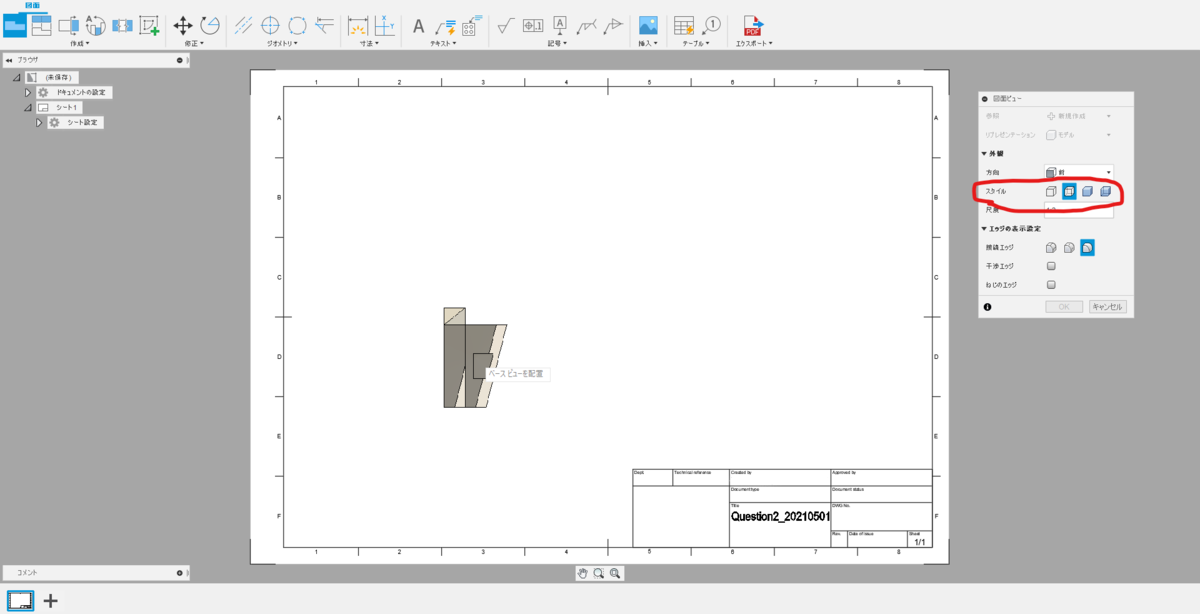
Task: Set 接線エッジ to full length option
Action: (1051, 247)
